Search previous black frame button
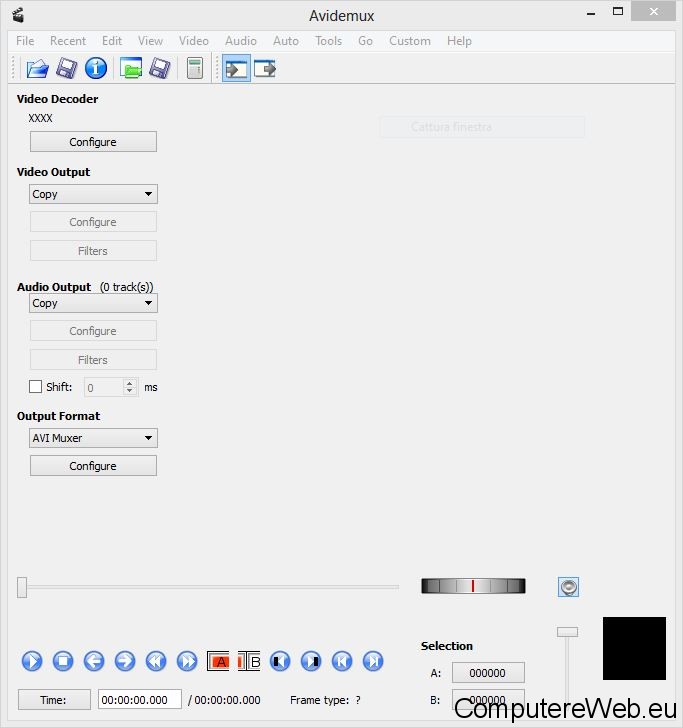 pyautogui.click(x=280, y=661)
